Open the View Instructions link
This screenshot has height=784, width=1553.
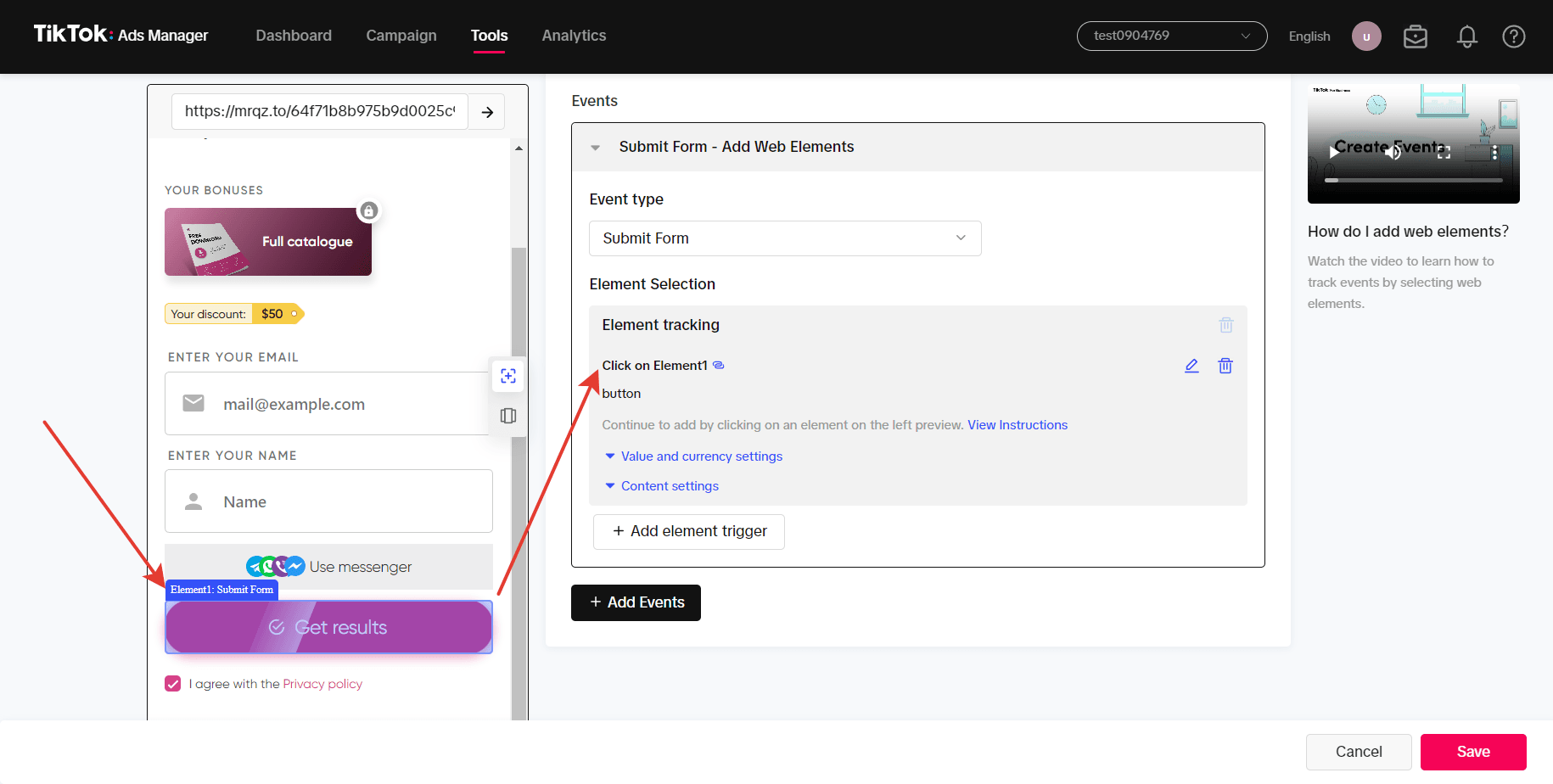point(1018,425)
